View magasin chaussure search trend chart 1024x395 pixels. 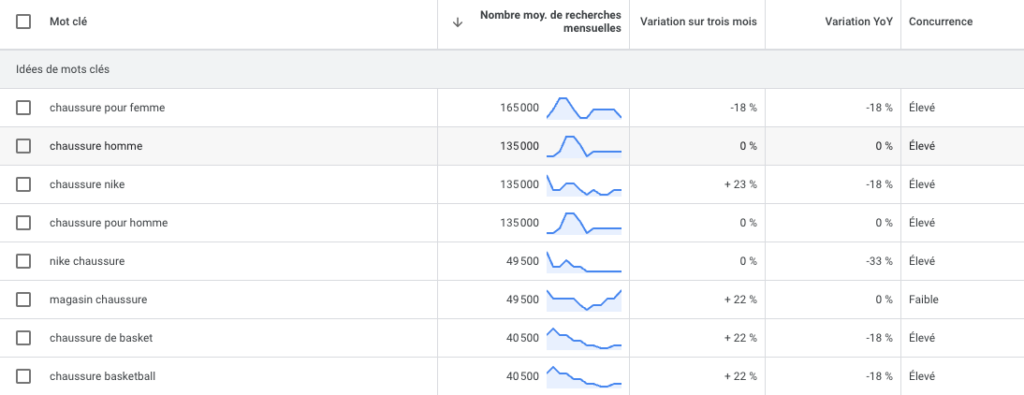coord(584,300)
